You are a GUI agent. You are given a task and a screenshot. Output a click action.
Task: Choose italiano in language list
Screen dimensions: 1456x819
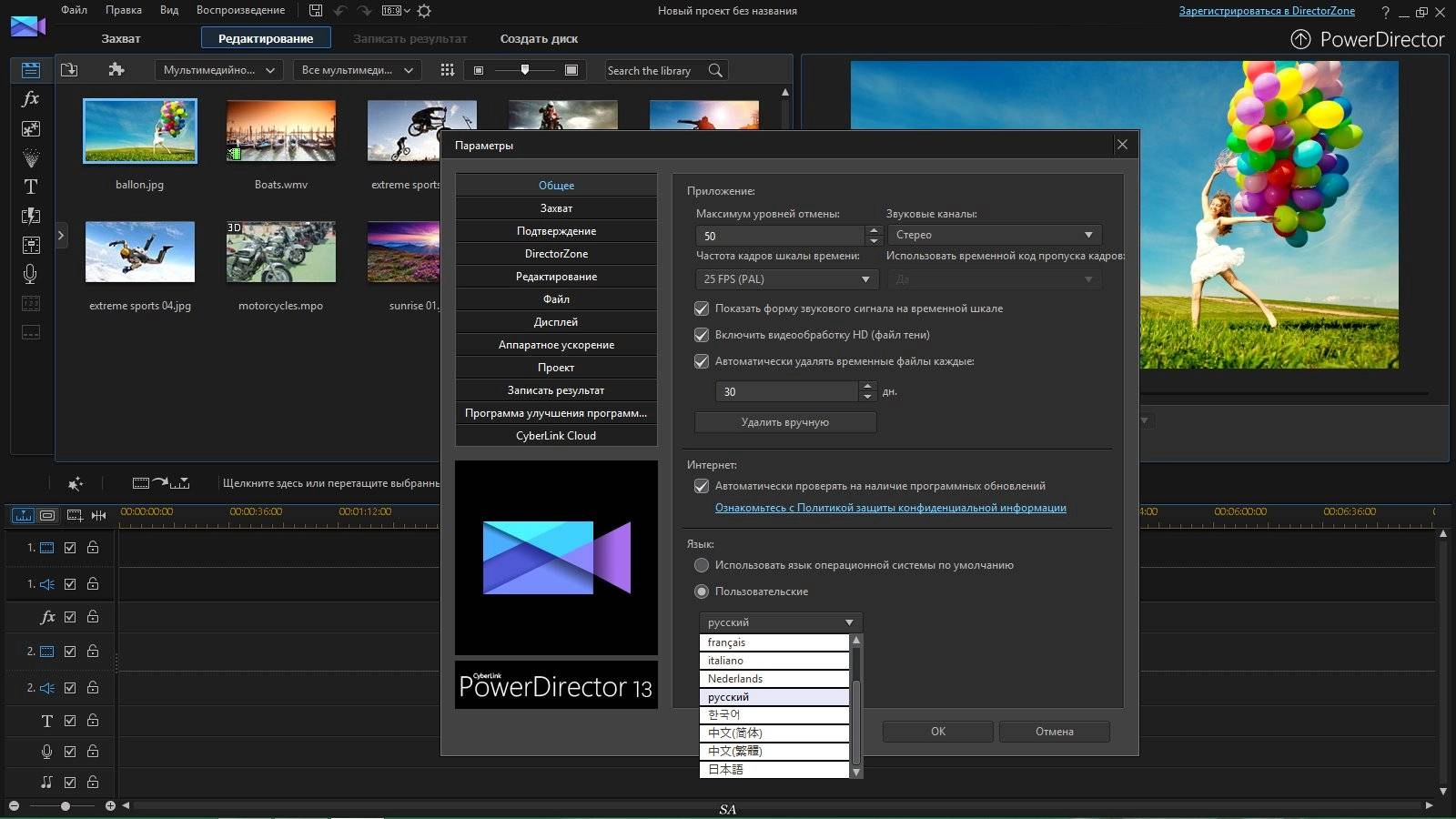click(x=774, y=661)
